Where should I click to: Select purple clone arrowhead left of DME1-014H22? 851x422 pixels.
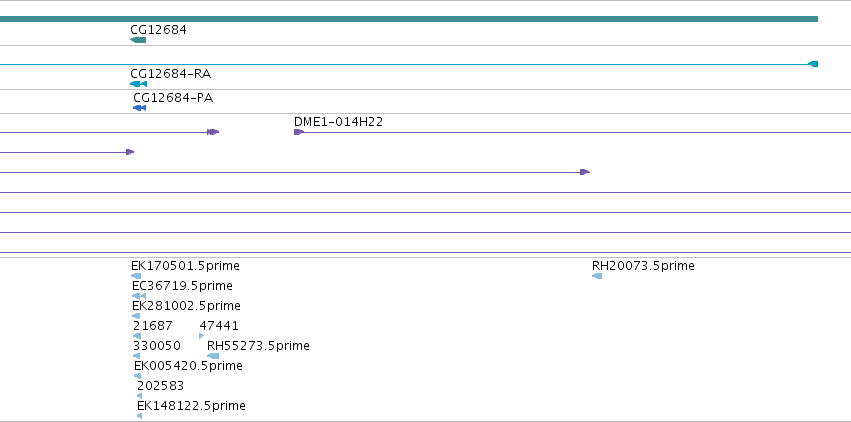coord(213,132)
